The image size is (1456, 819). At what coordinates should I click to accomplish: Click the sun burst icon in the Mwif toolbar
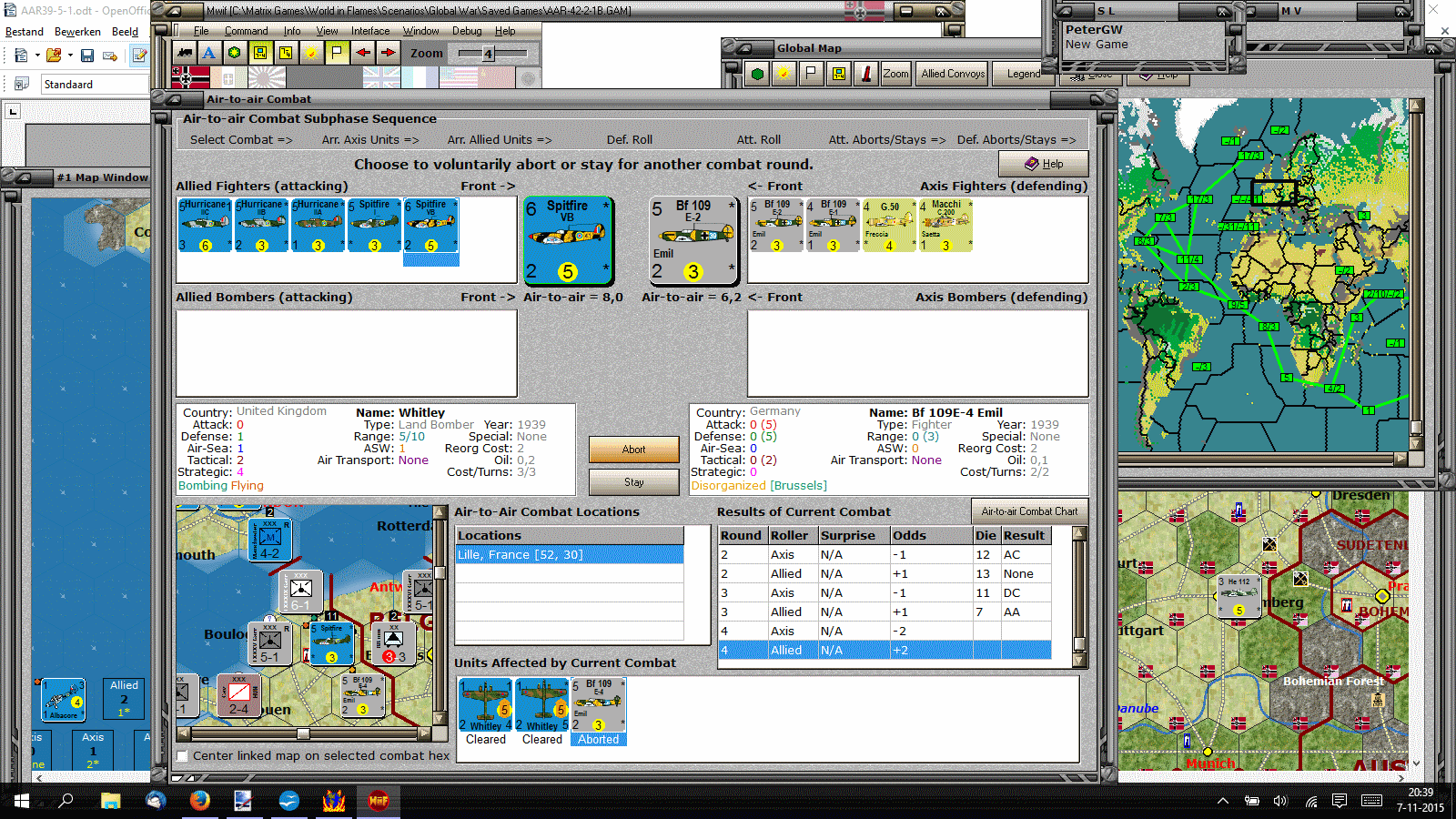[x=311, y=53]
